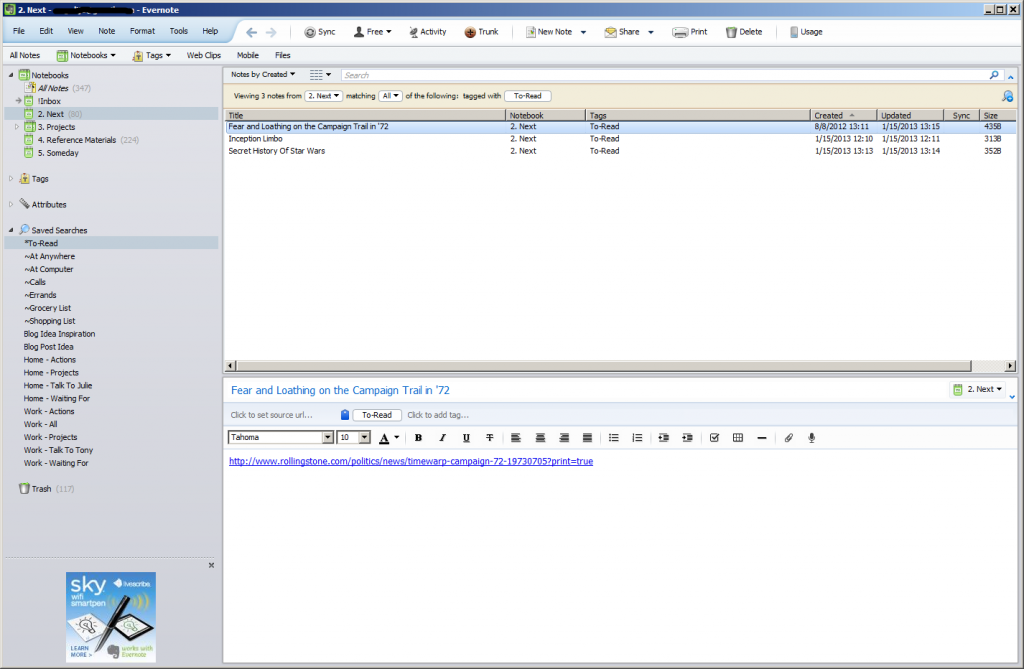Viewport: 1024px width, 669px height.
Task: Insert a horizontal rule in the note
Action: 762,438
